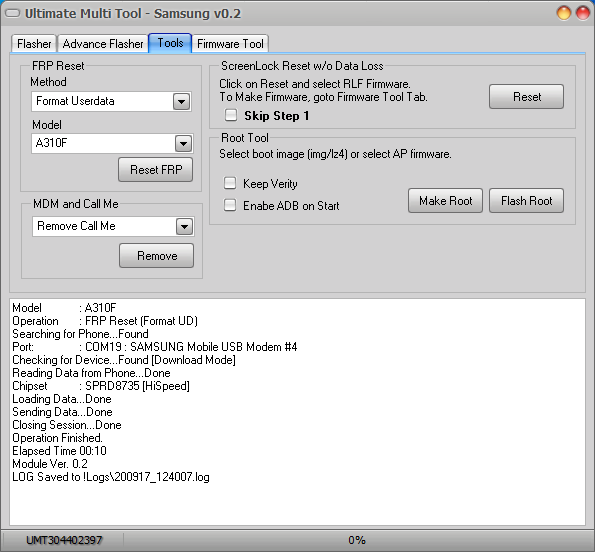Toggle Enabe ADB on Start checkbox

click(230, 205)
